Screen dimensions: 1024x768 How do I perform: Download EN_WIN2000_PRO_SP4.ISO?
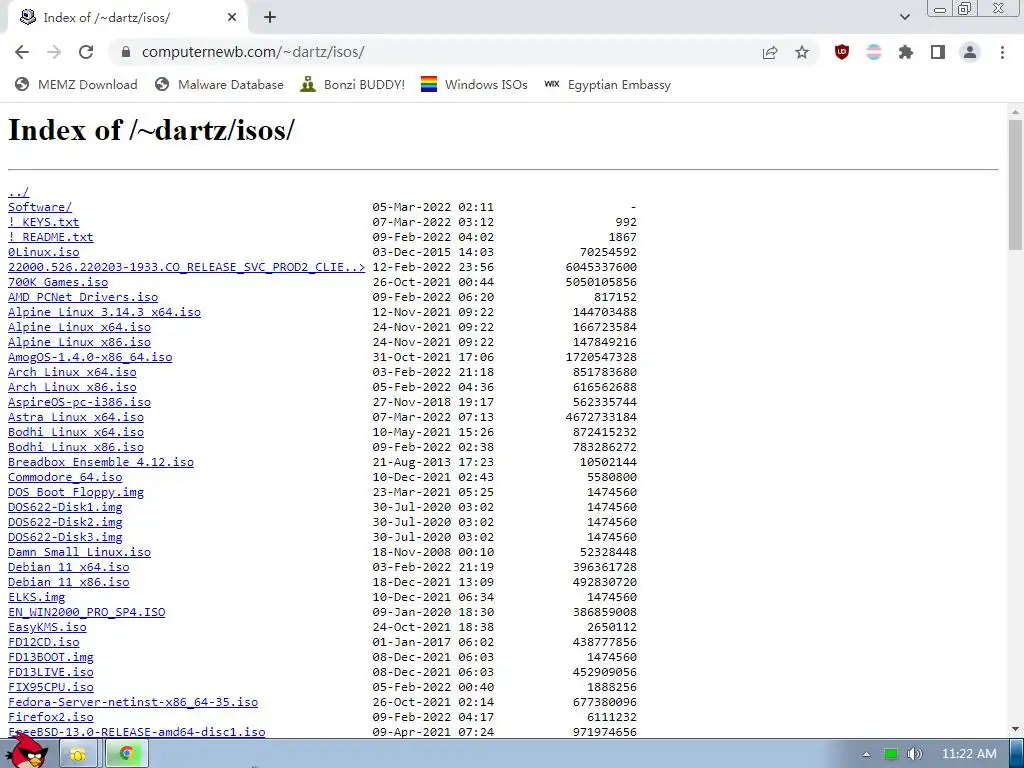click(86, 613)
